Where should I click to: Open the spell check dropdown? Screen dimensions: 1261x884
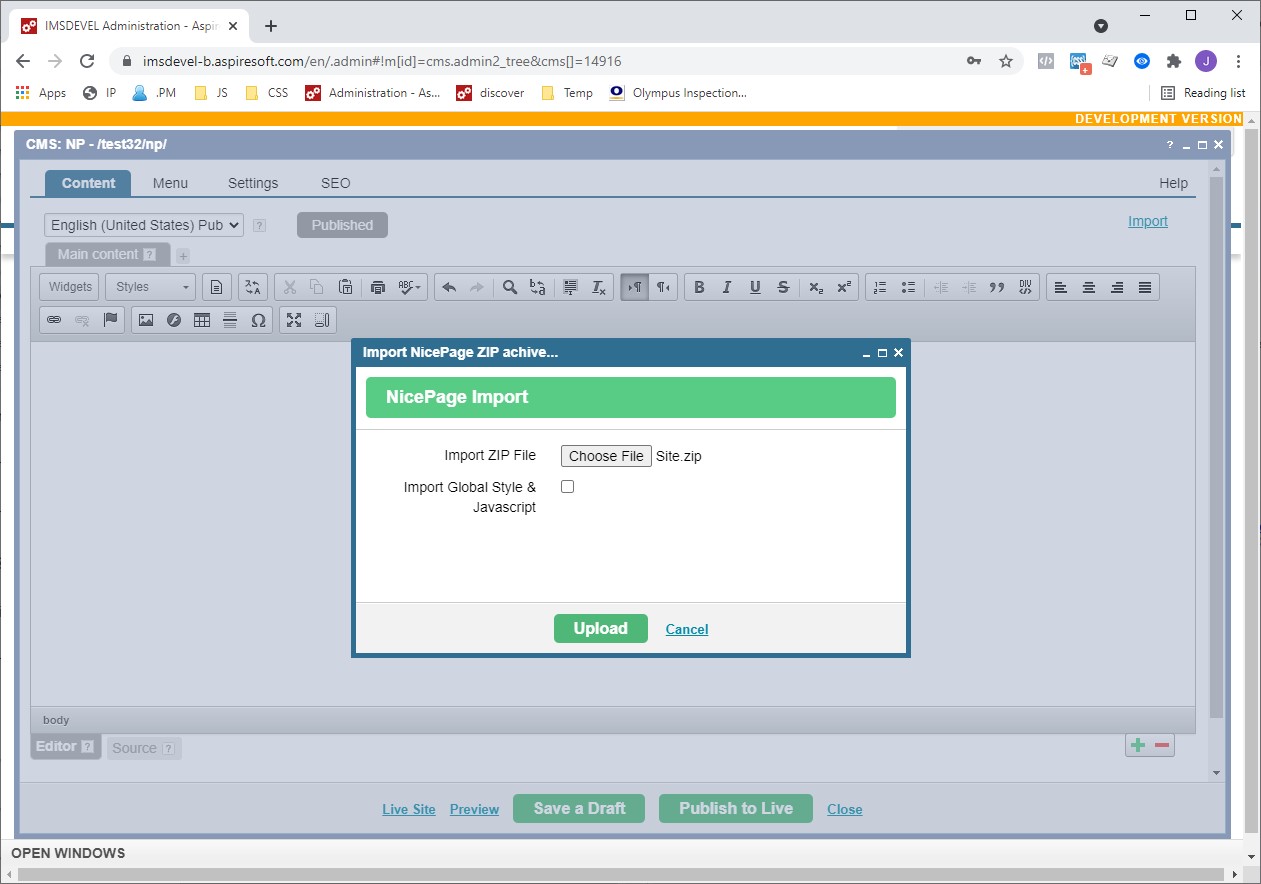tap(410, 288)
